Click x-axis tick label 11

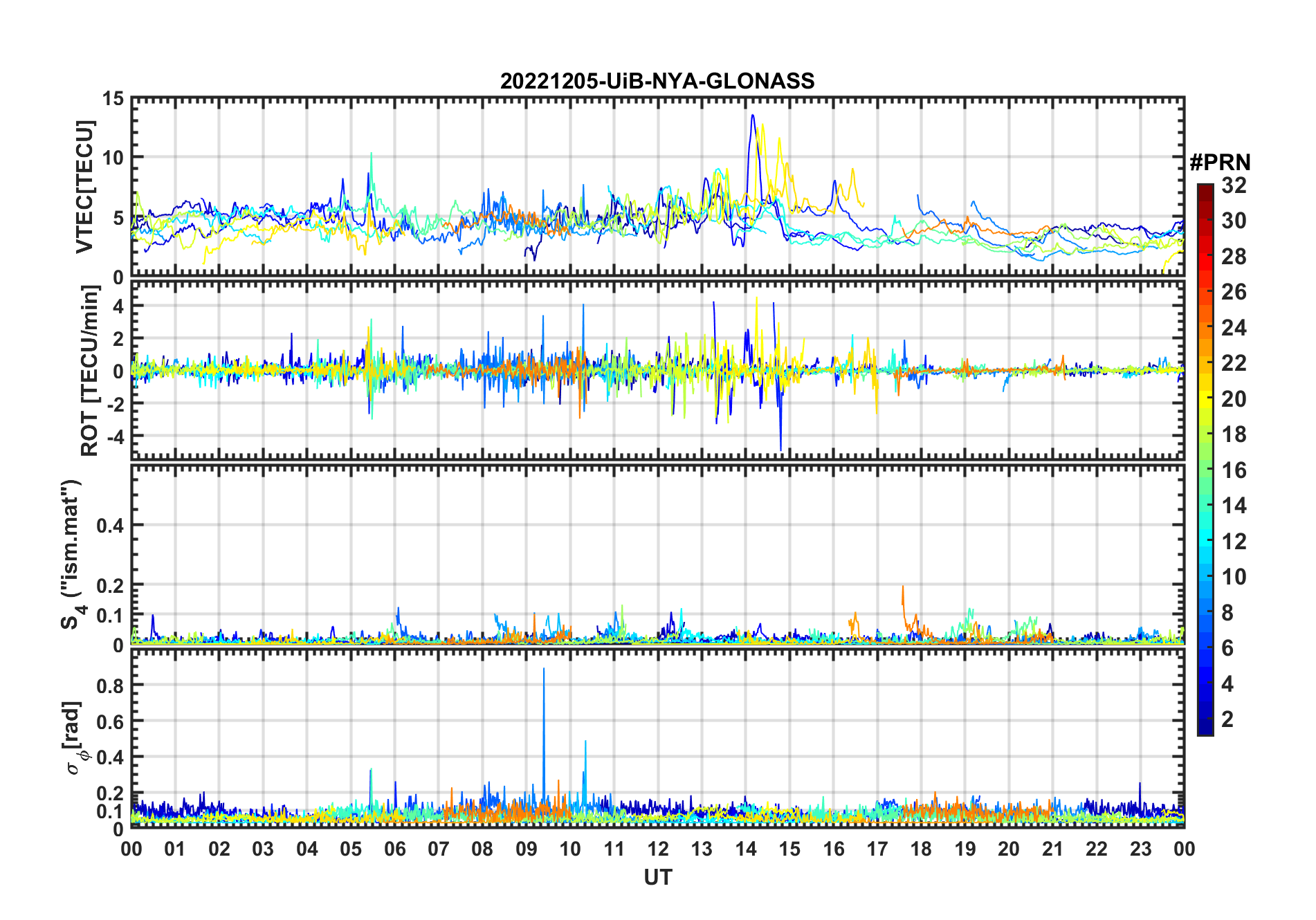click(614, 849)
